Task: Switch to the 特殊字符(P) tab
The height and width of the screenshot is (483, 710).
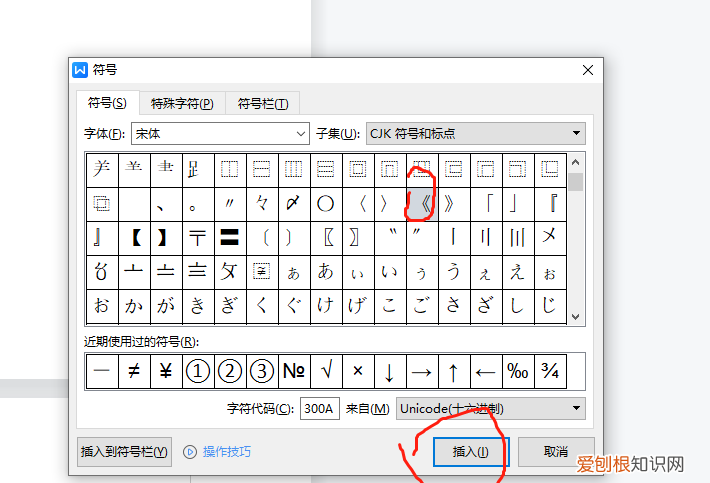Action: (182, 104)
